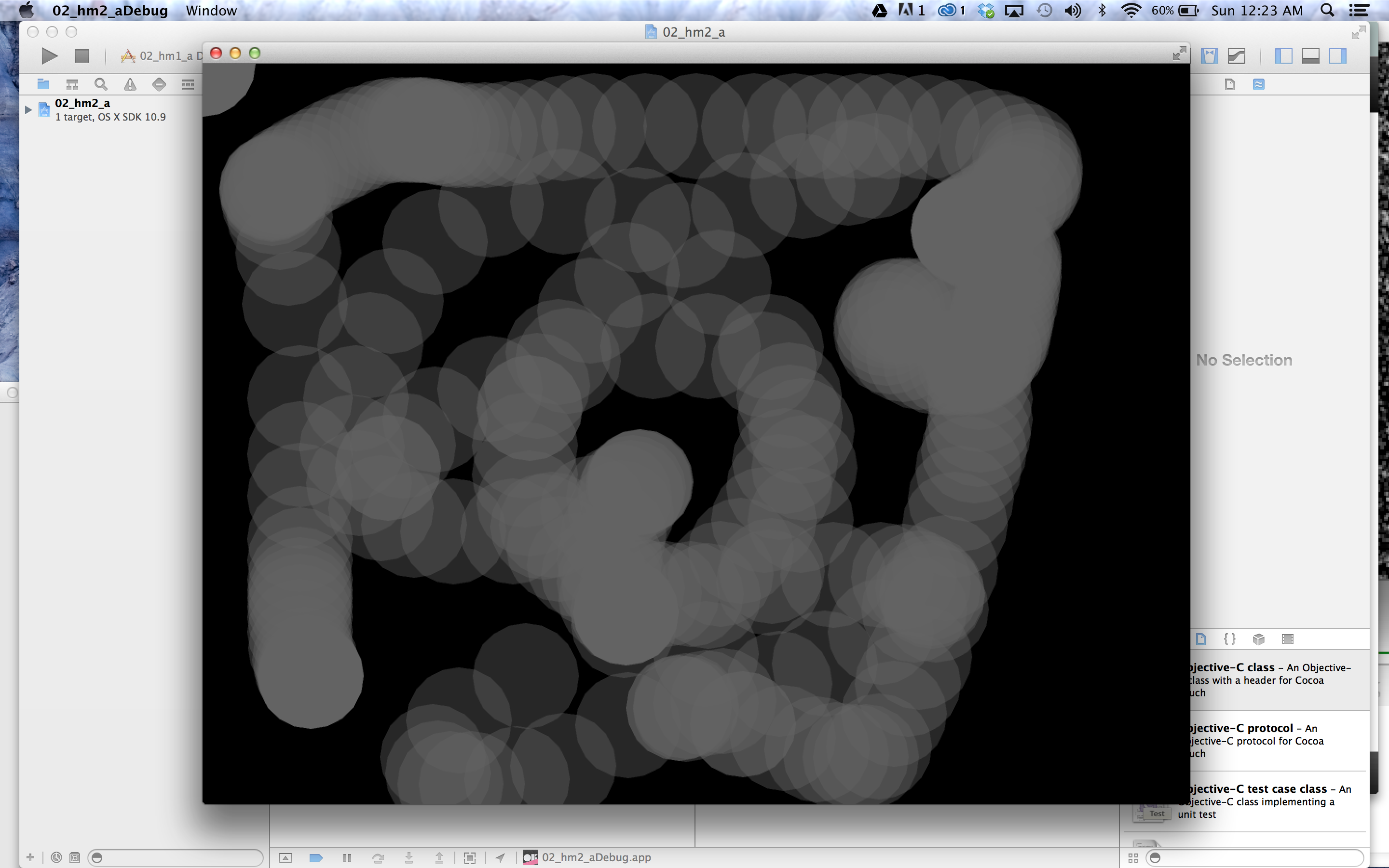Click the add plus button below the navigator
The image size is (1389, 868).
(x=30, y=857)
